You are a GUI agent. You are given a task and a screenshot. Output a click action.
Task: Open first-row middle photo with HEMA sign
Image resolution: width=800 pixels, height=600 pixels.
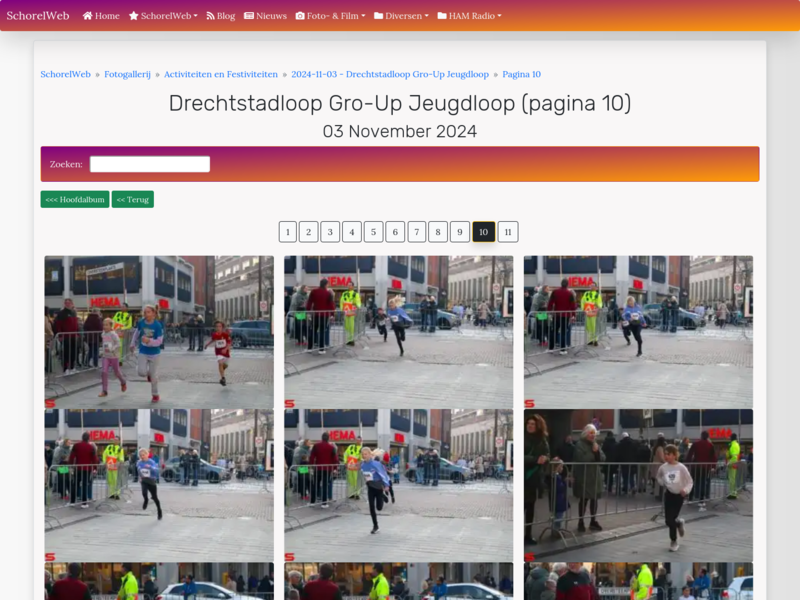coord(398,332)
